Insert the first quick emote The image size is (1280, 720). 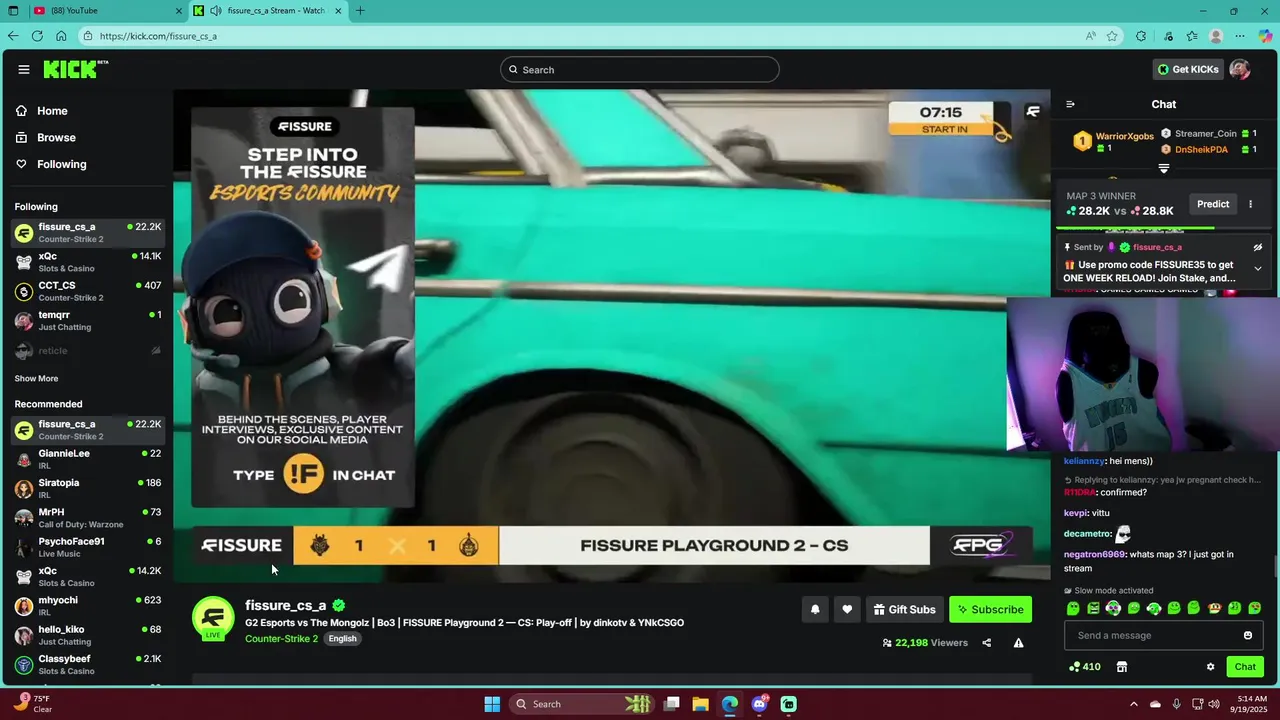click(1073, 608)
